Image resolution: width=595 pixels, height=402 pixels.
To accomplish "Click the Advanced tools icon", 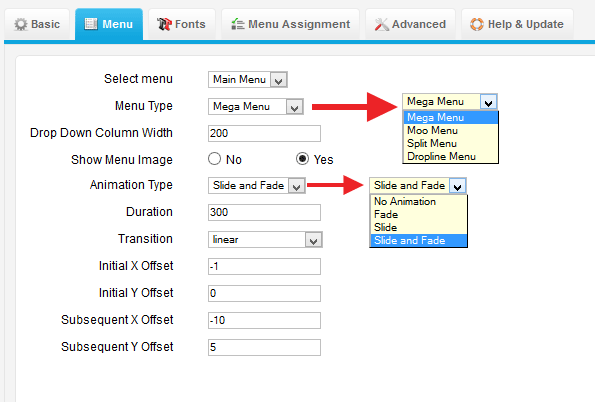I will (x=381, y=24).
